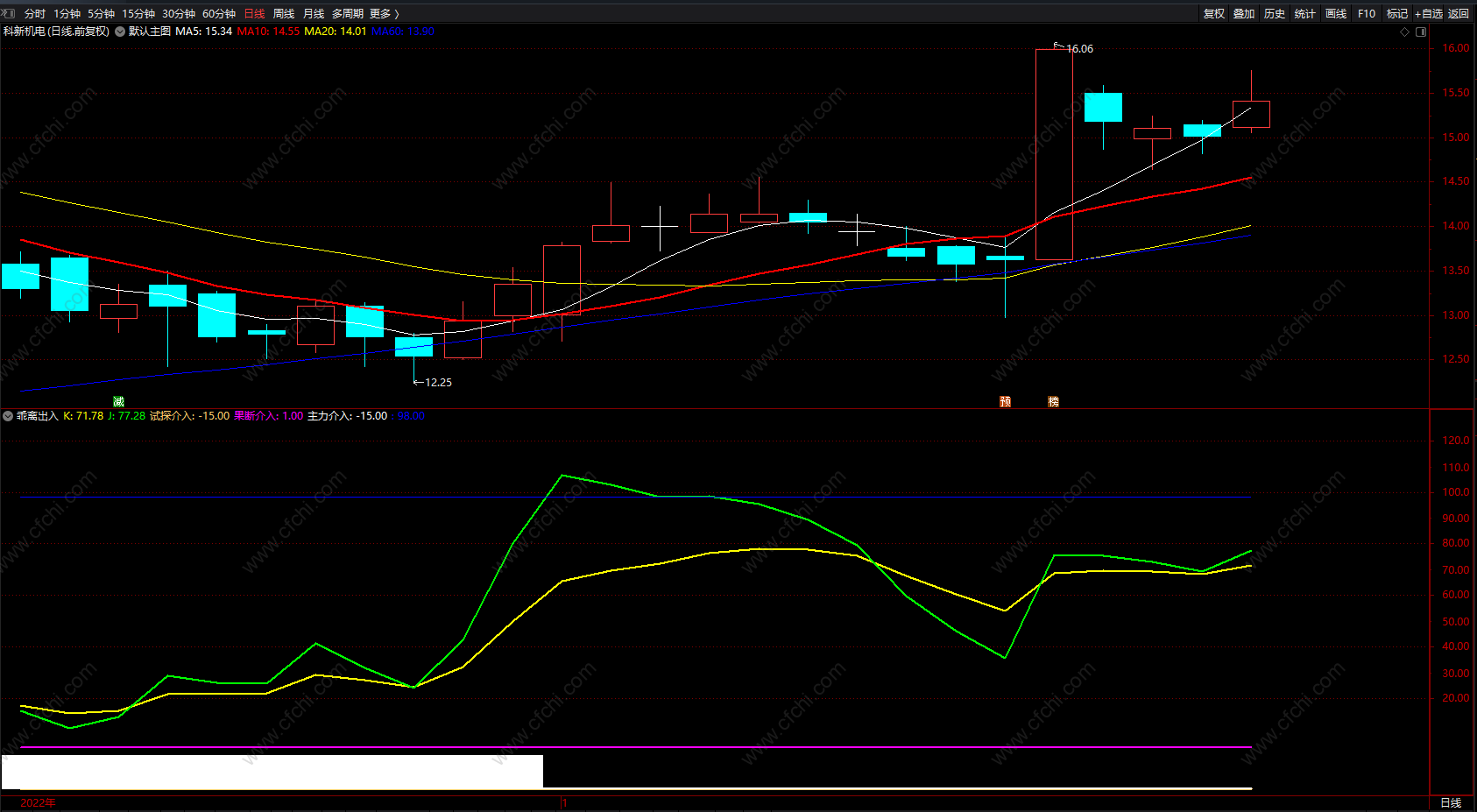The image size is (1477, 812).
Task: Activate the 画线 drawing tool button
Action: [1336, 14]
